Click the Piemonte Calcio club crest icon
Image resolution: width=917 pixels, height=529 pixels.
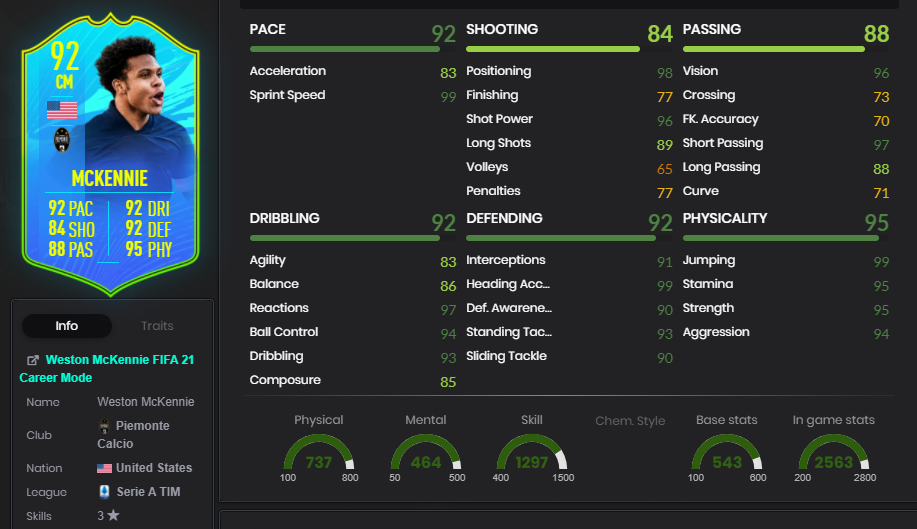coord(104,426)
